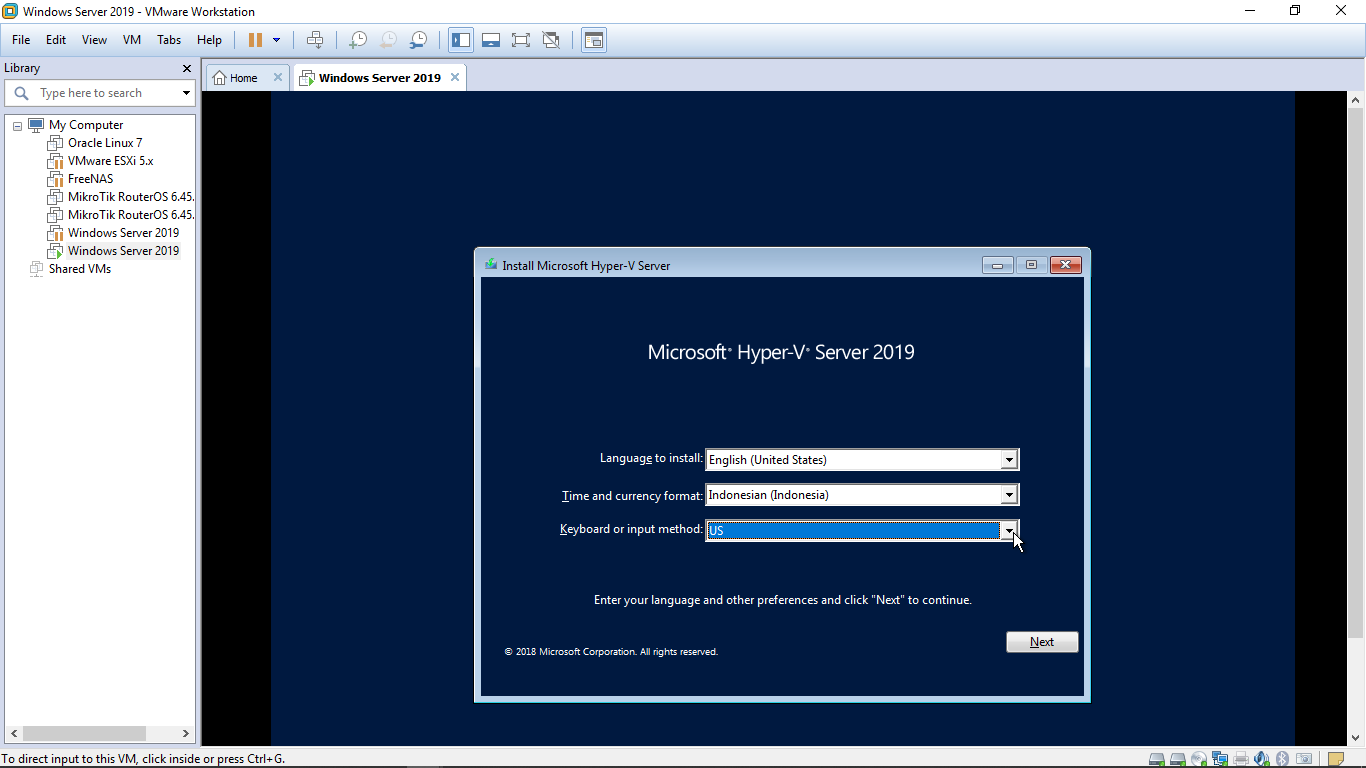The height and width of the screenshot is (768, 1366).
Task: Take a snapshot of this virtual machine
Action: 357,40
